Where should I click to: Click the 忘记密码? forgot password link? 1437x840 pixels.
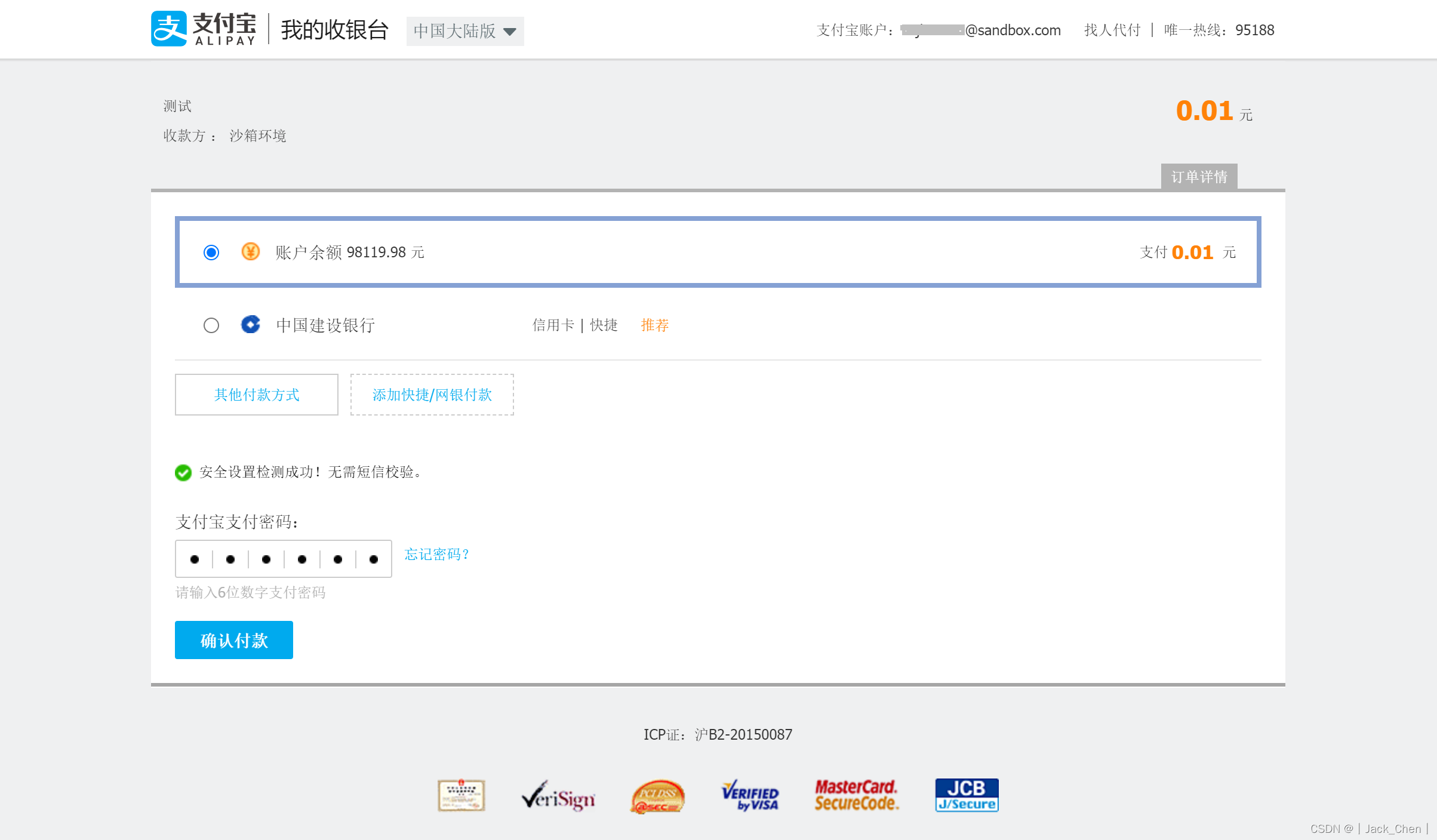(x=437, y=555)
